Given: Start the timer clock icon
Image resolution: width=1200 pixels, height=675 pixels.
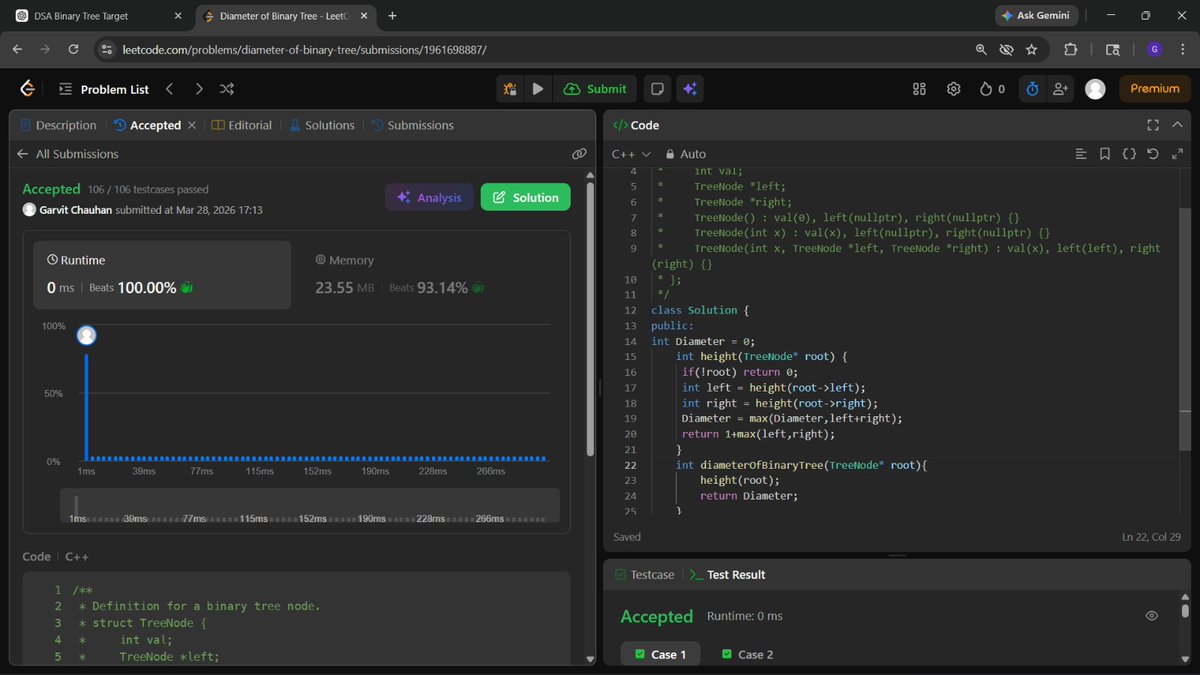Looking at the screenshot, I should tap(1032, 89).
